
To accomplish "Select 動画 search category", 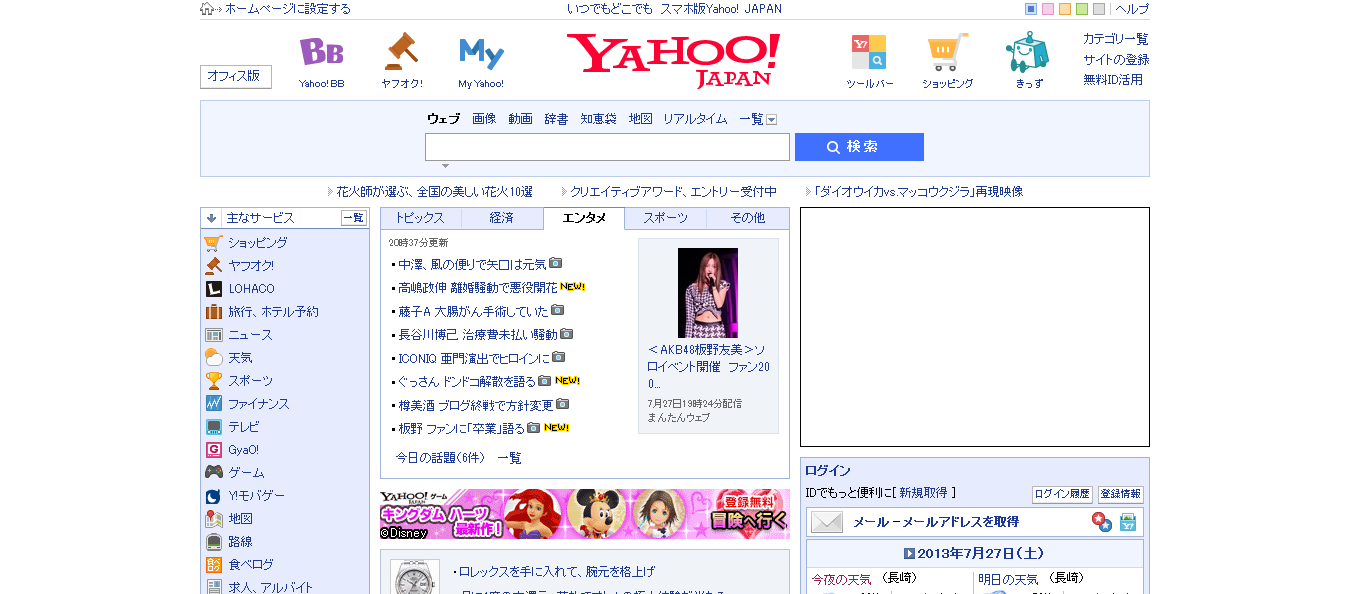I will pos(520,119).
